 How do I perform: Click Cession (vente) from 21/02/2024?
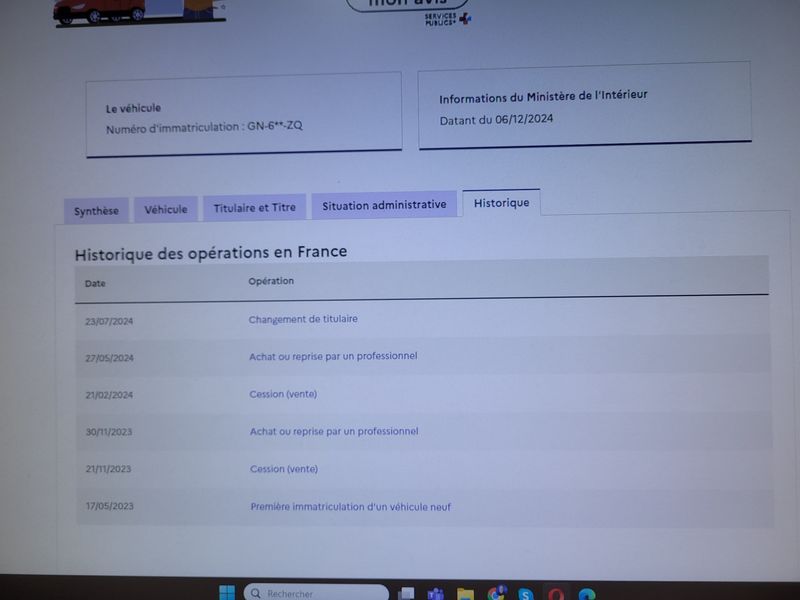click(x=283, y=394)
